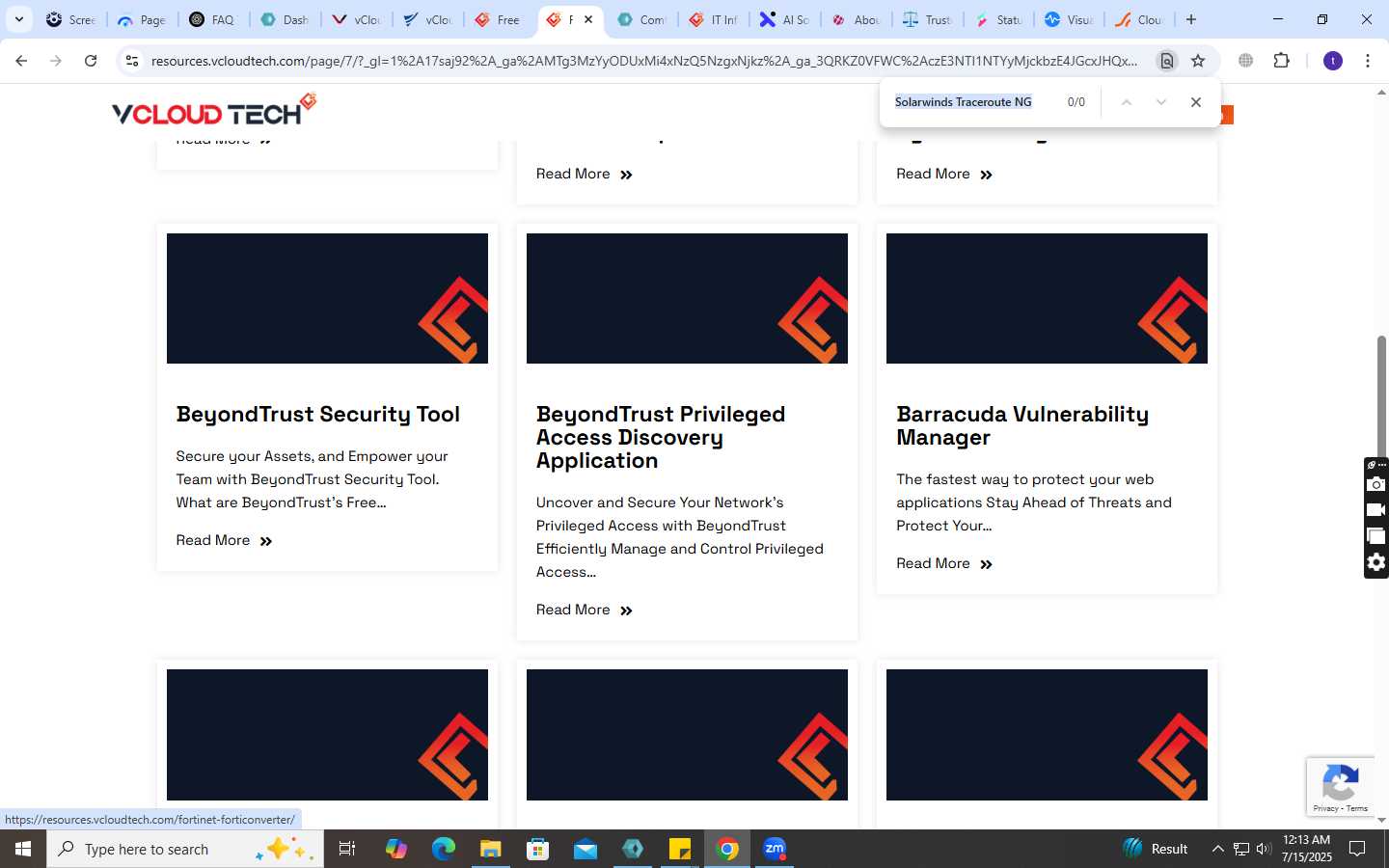
Task: Open Microsoft Store from the taskbar
Action: 538,849
